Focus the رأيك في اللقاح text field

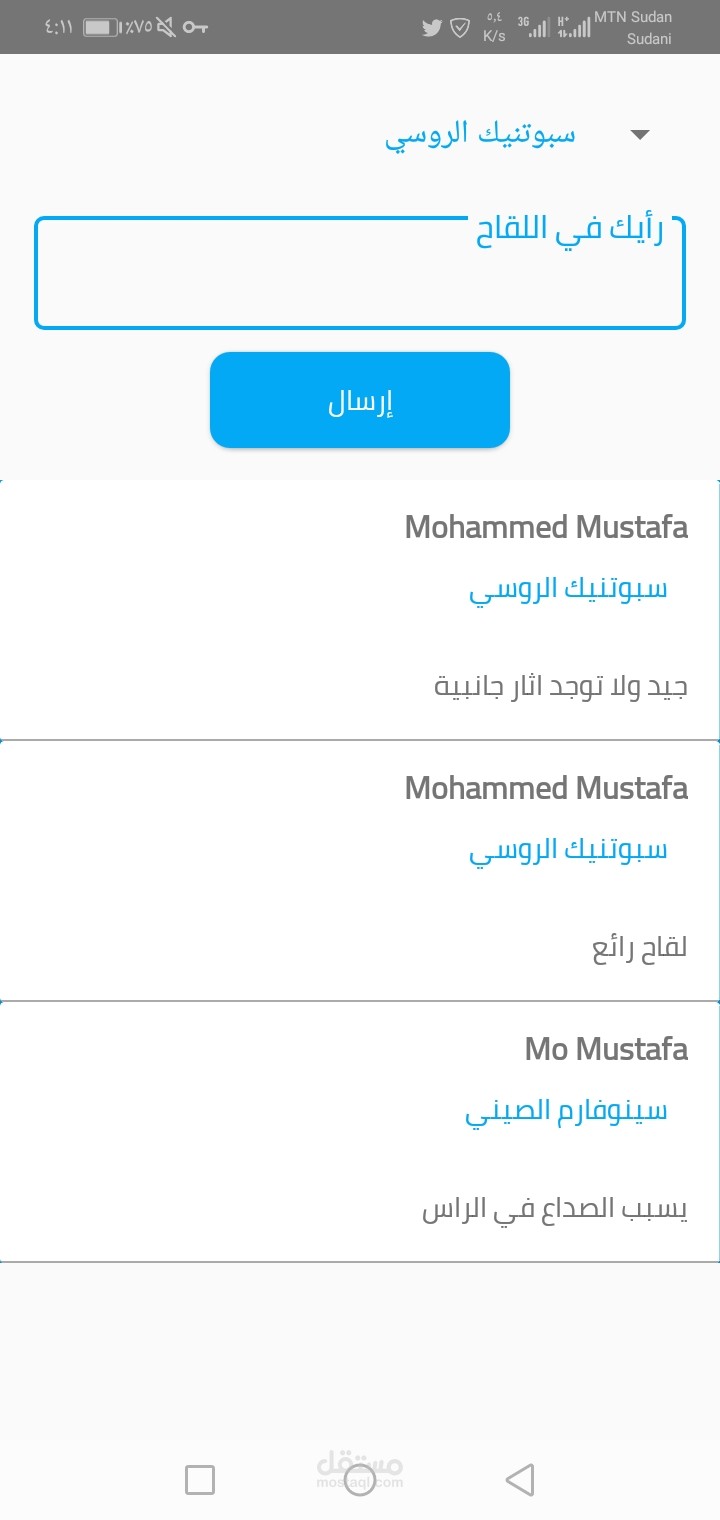pos(360,273)
